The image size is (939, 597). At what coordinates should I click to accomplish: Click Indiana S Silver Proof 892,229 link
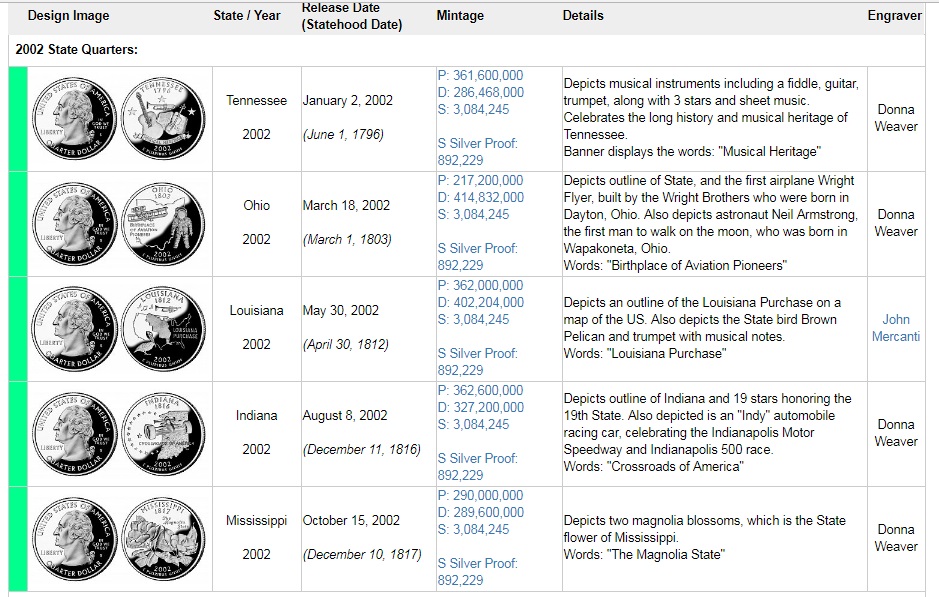[x=477, y=466]
